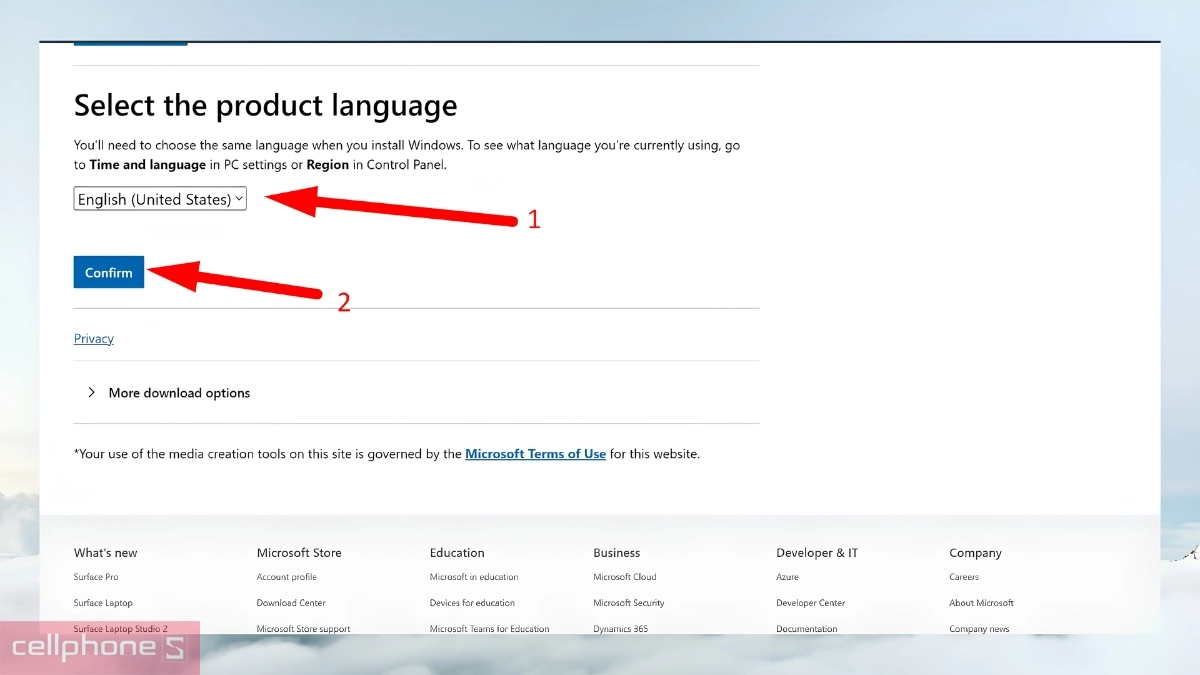Open Dynamics 365 footer link

point(620,629)
